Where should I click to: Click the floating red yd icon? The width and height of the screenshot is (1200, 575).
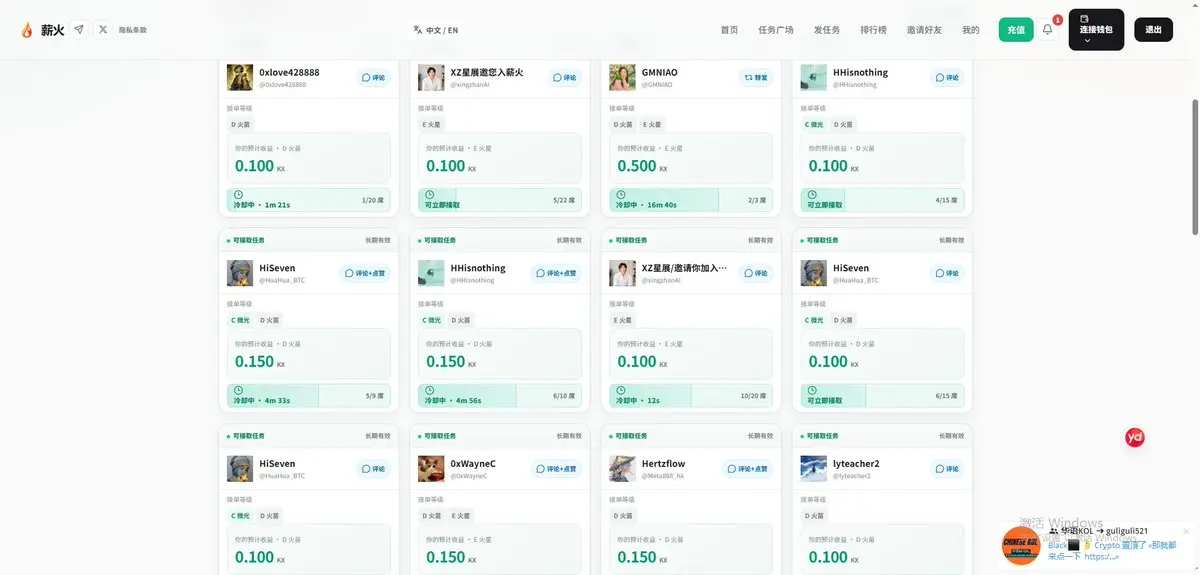tap(1134, 437)
